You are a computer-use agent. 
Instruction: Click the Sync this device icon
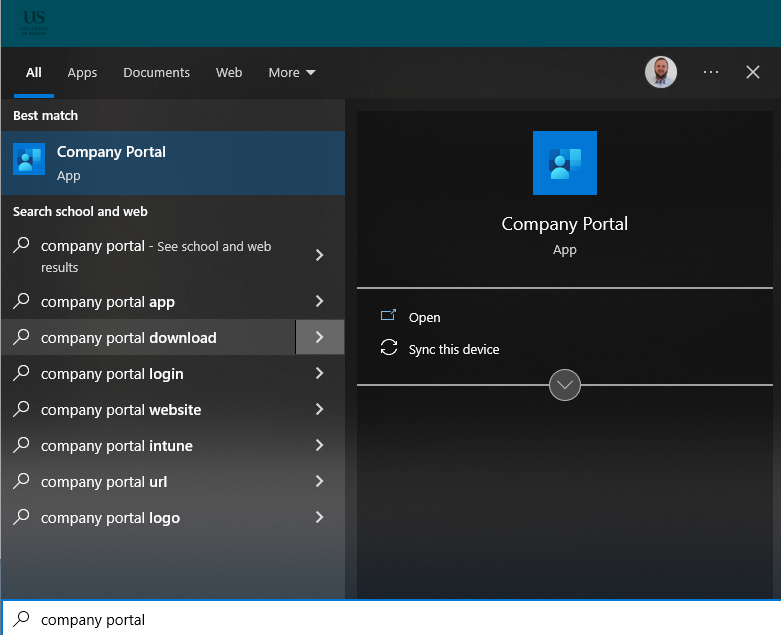coord(389,348)
